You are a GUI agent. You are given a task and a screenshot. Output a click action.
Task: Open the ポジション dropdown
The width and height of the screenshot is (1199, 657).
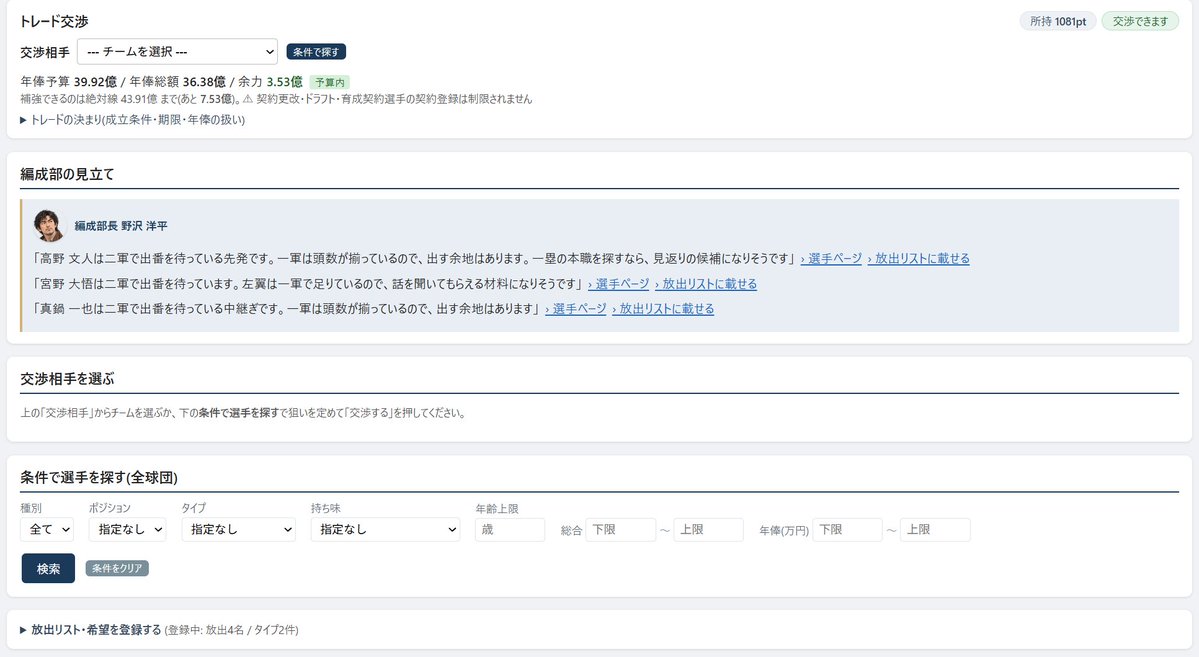(128, 529)
